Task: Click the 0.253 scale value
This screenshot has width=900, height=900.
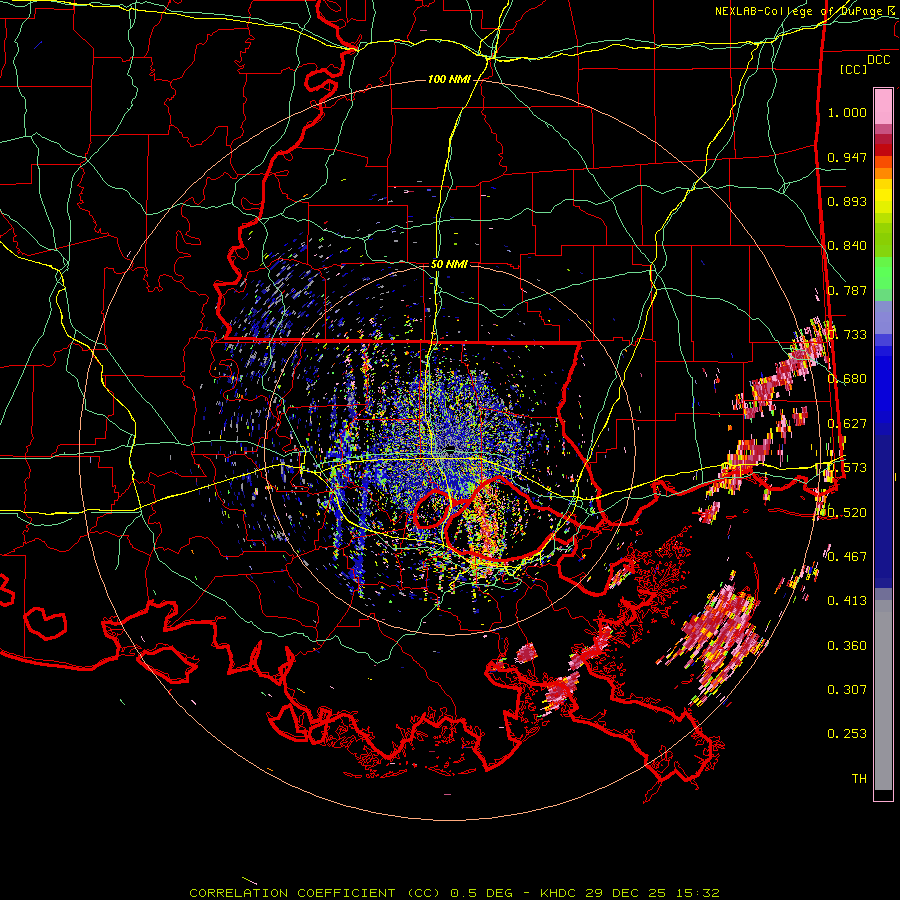Action: pos(847,734)
